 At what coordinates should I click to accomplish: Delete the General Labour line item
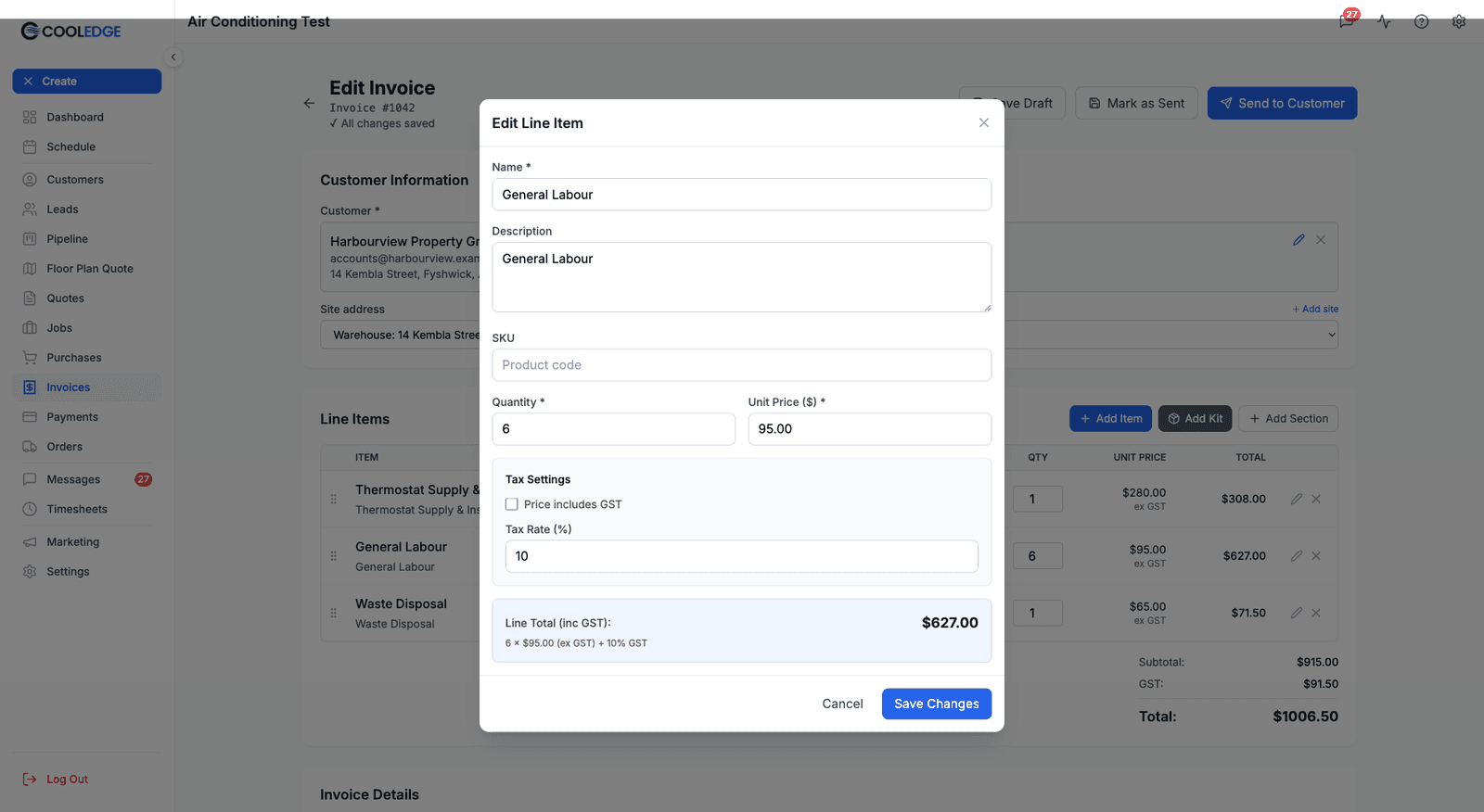tap(1316, 556)
